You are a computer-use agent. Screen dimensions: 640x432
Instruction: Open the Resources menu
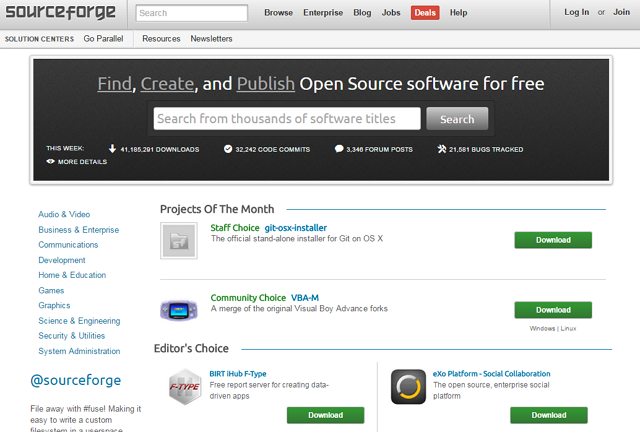tap(161, 39)
